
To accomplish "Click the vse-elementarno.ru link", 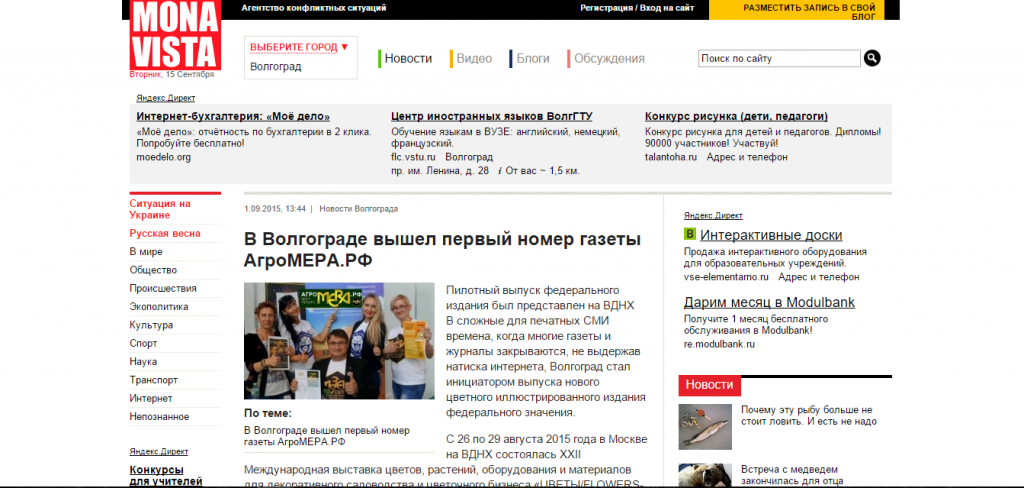I will pyautogui.click(x=726, y=277).
